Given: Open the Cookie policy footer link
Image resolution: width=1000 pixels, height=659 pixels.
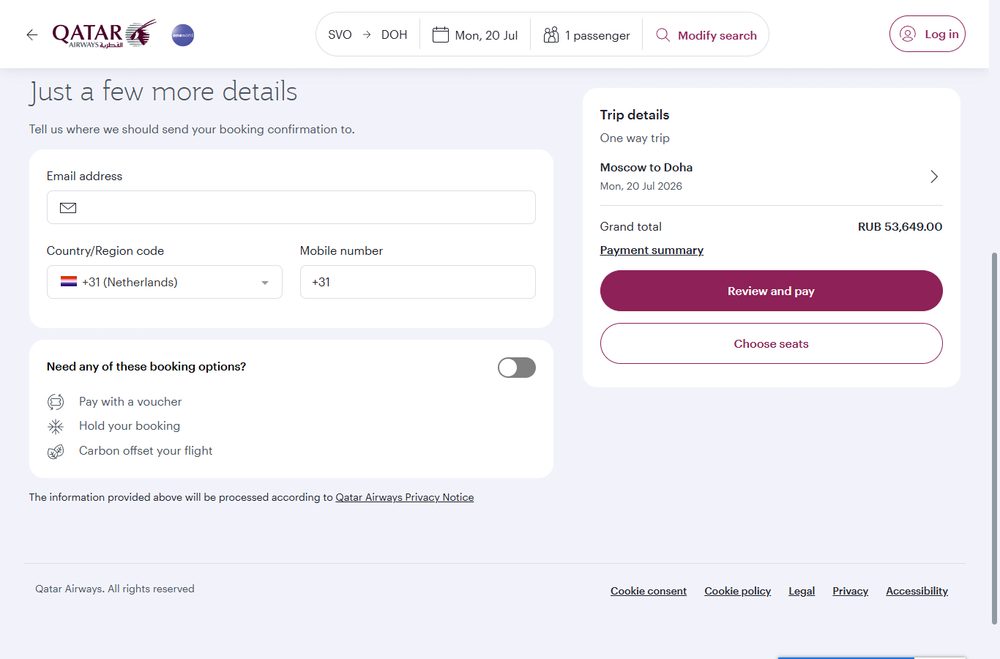Looking at the screenshot, I should click(x=737, y=591).
